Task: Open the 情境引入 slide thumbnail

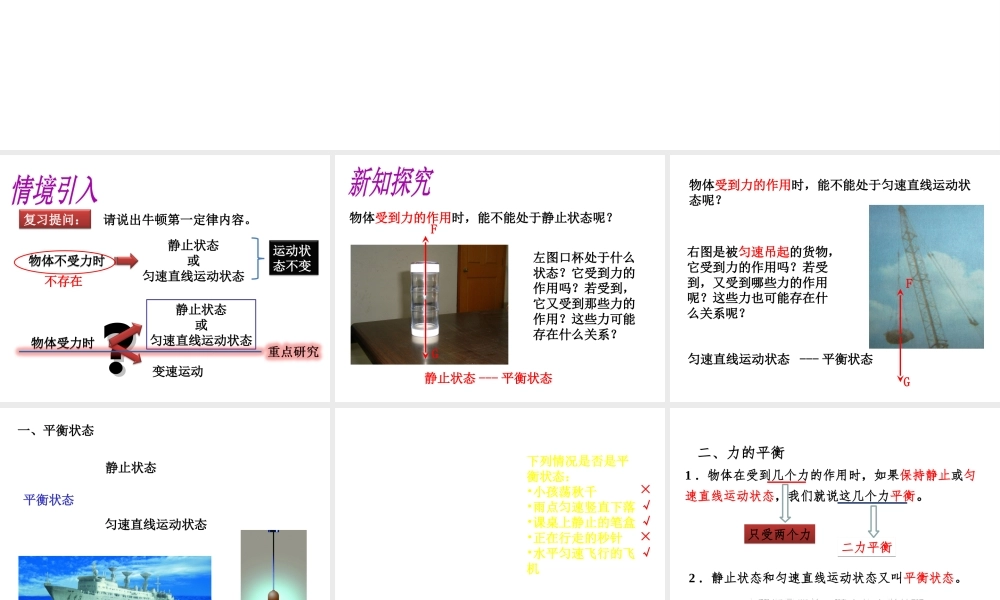Action: pyautogui.click(x=165, y=278)
